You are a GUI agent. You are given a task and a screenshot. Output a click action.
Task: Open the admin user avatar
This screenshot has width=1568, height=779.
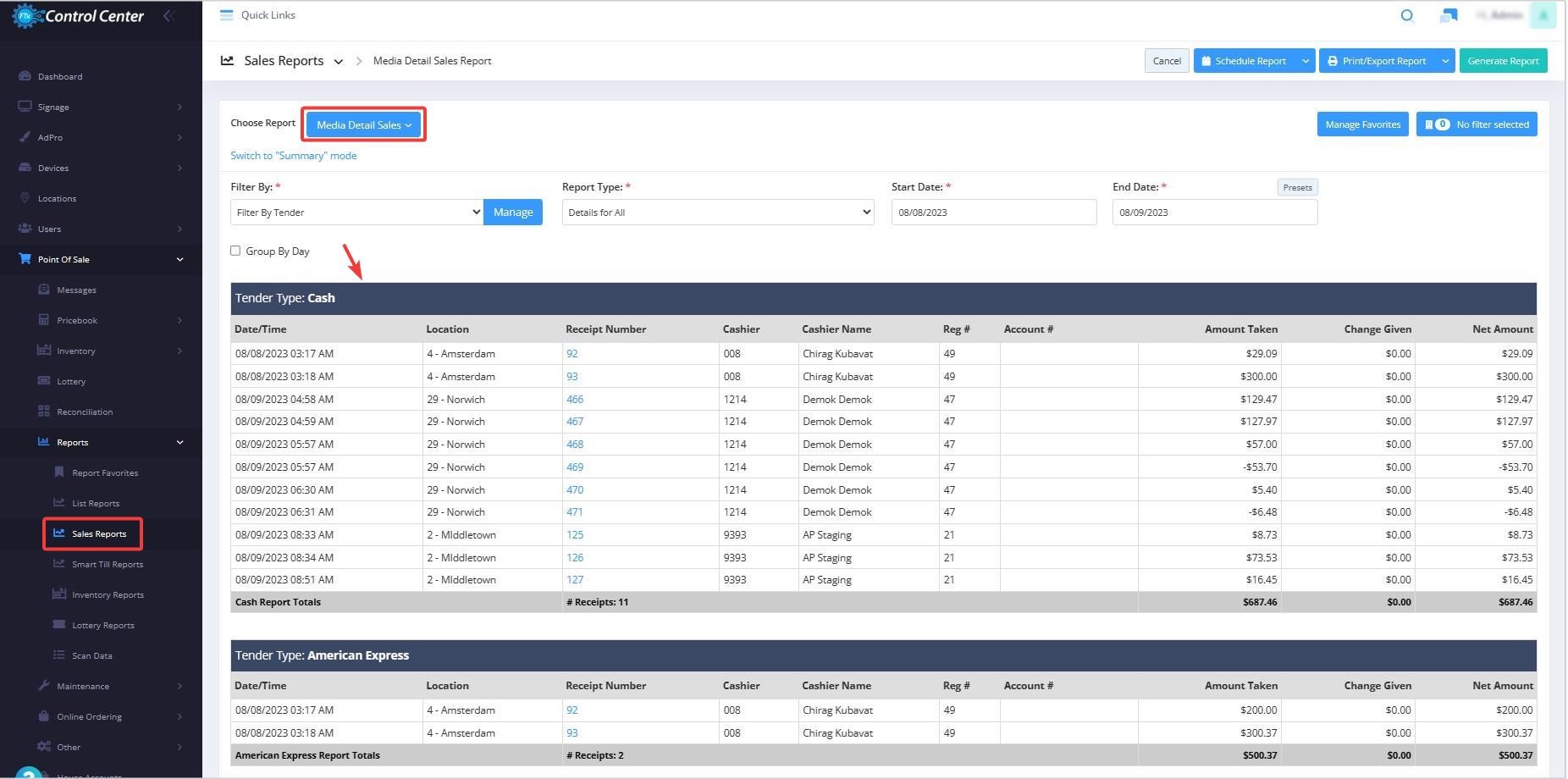(x=1543, y=15)
